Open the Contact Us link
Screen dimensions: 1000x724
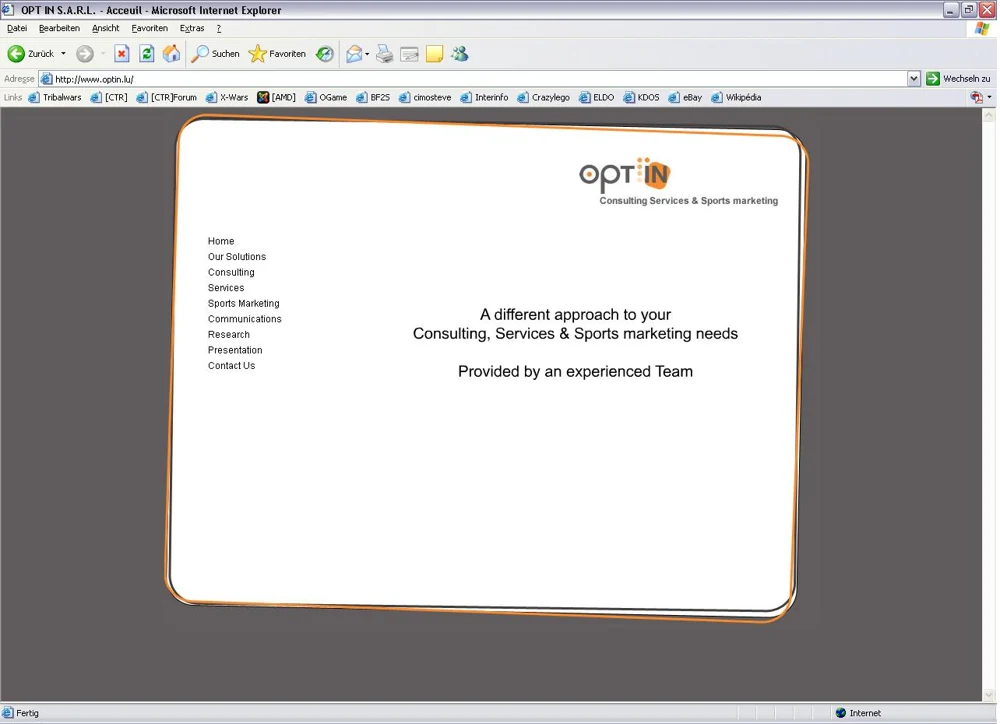(x=232, y=366)
